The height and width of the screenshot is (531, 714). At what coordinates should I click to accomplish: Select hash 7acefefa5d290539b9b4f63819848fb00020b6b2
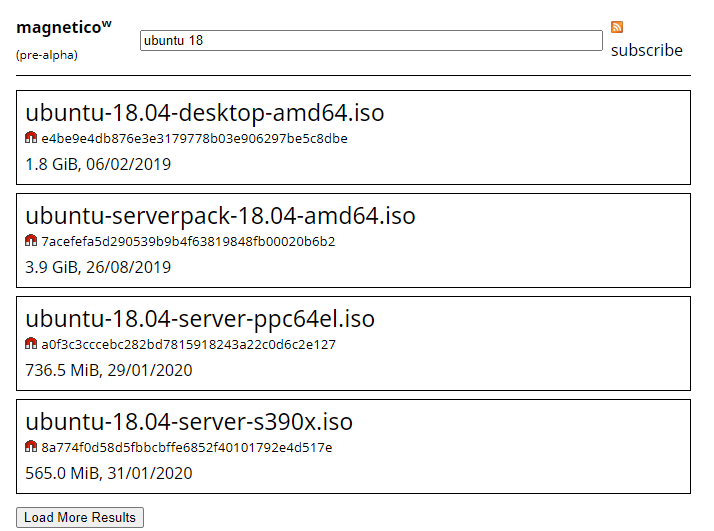(188, 241)
